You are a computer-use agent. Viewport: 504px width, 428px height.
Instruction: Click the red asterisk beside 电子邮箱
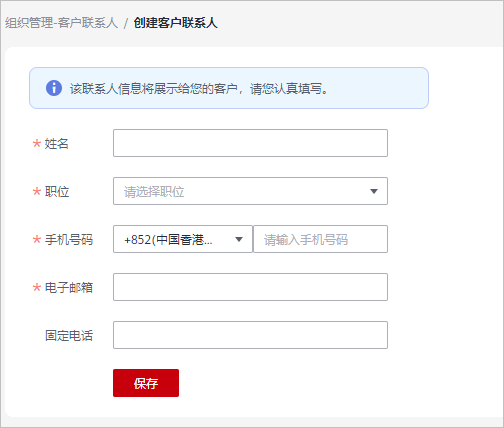(x=37, y=287)
